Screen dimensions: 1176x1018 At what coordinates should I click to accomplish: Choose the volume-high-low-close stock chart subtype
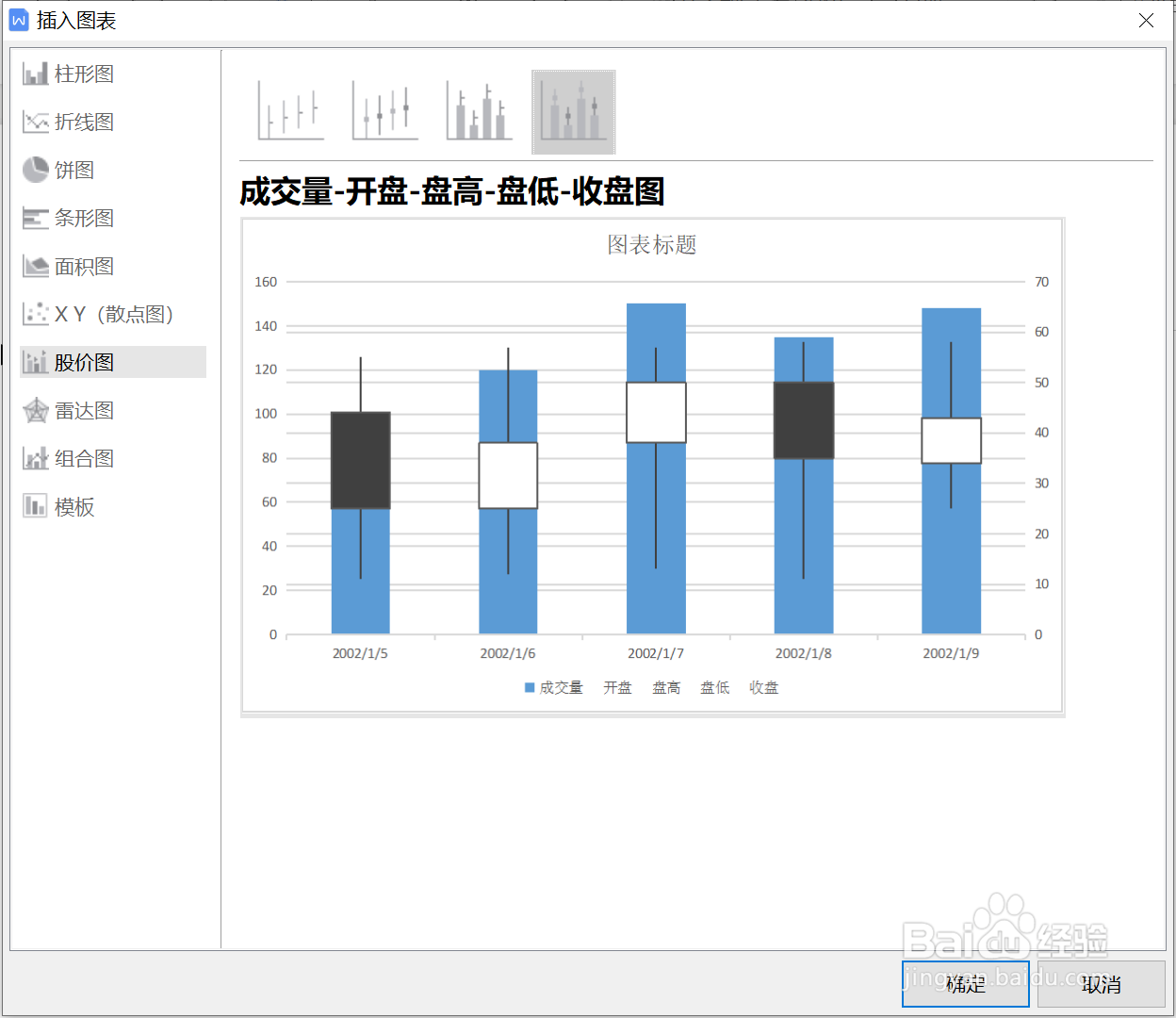tap(480, 111)
